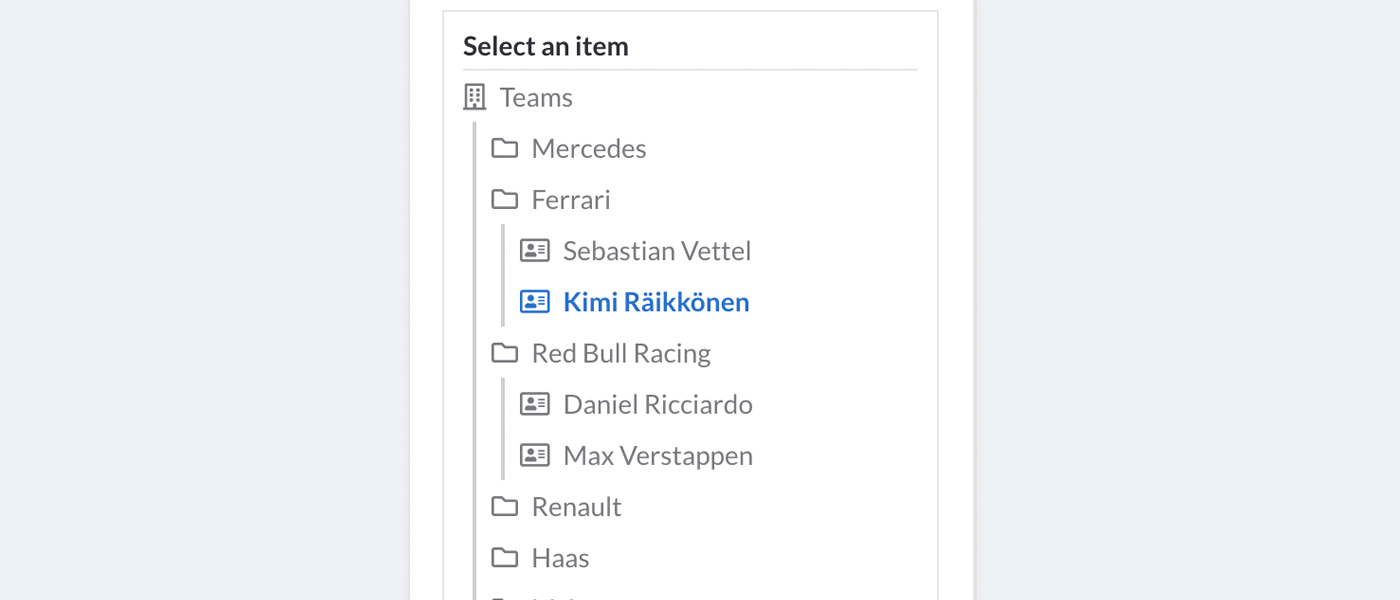Click the blue ID card icon for Kimi Räikkönen
Image resolution: width=1400 pixels, height=600 pixels.
click(535, 302)
